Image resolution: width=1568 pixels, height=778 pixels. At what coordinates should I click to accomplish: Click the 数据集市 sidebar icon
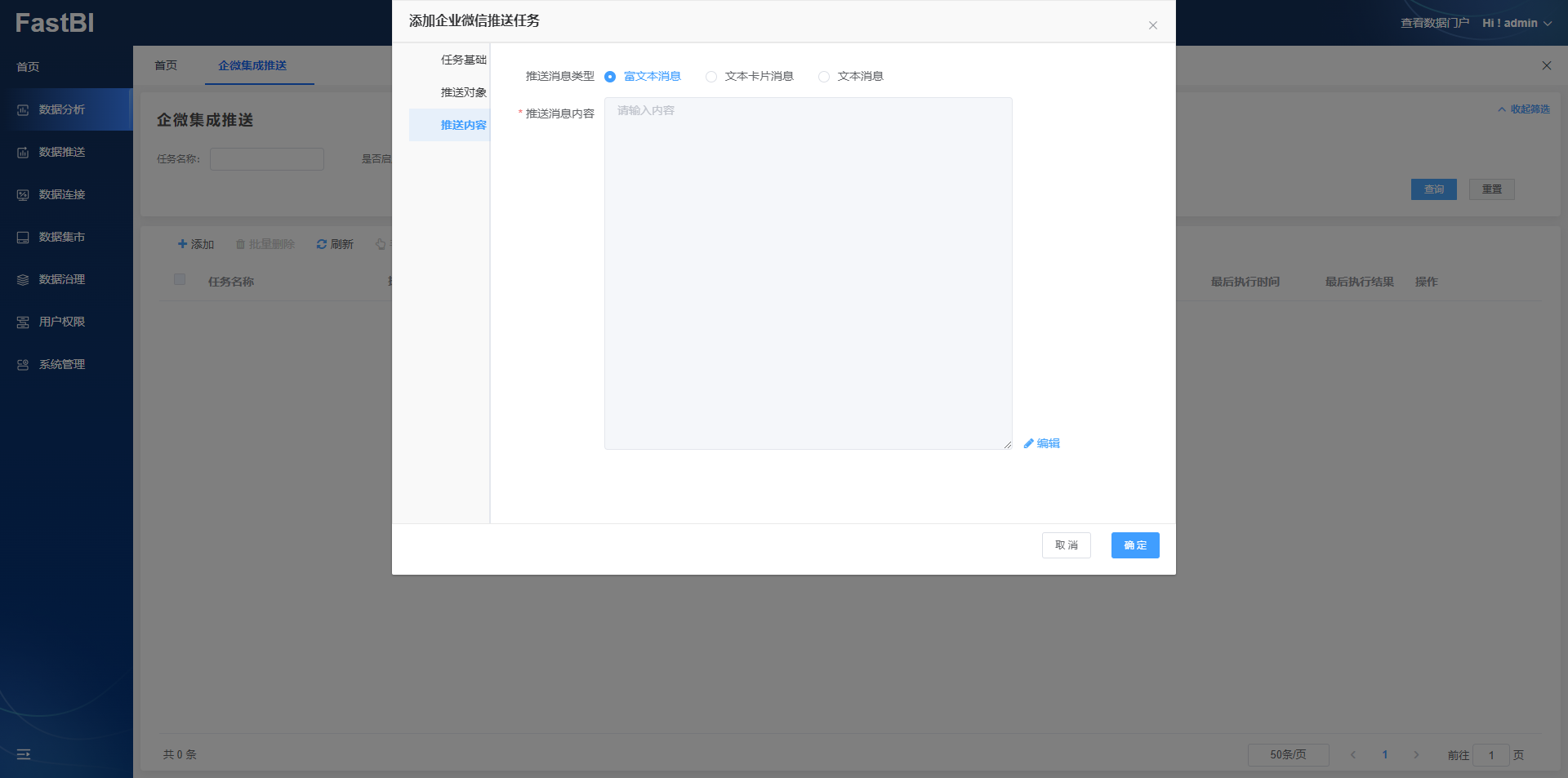coord(23,237)
